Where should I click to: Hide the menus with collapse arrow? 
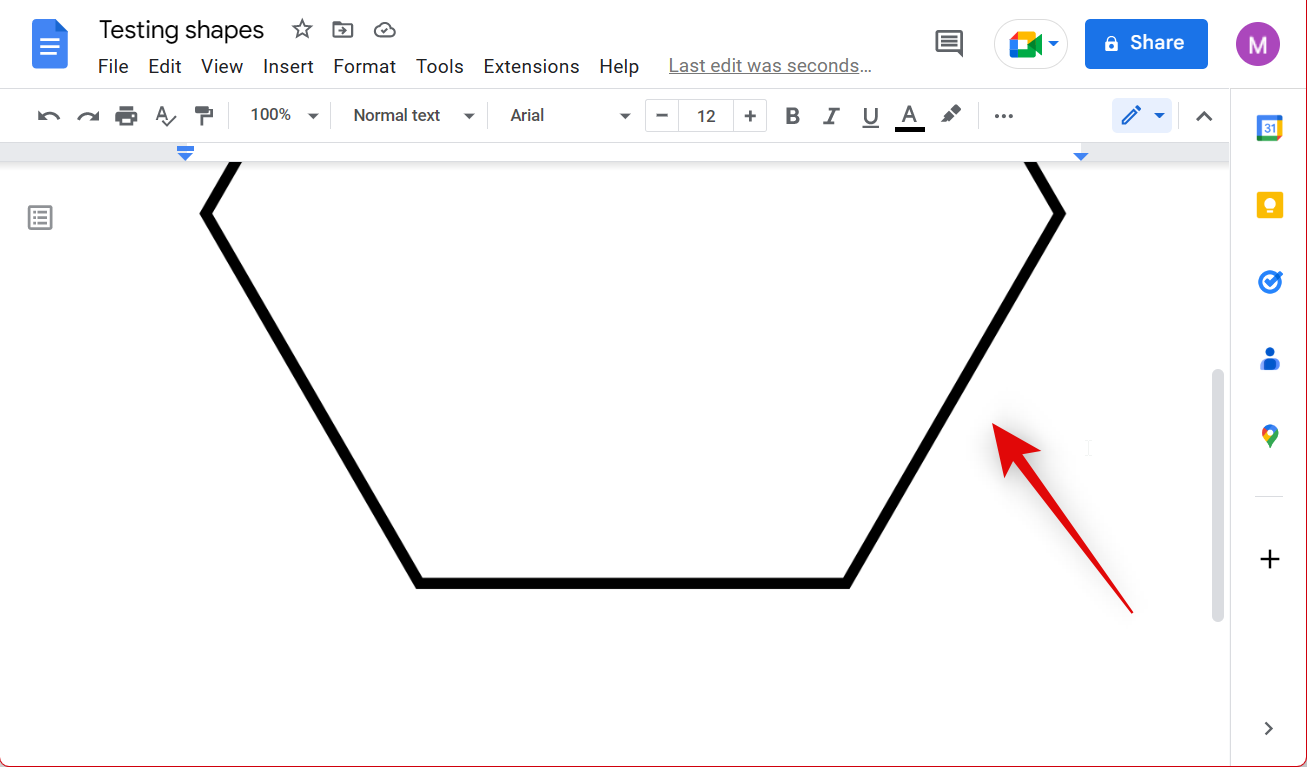[x=1204, y=116]
